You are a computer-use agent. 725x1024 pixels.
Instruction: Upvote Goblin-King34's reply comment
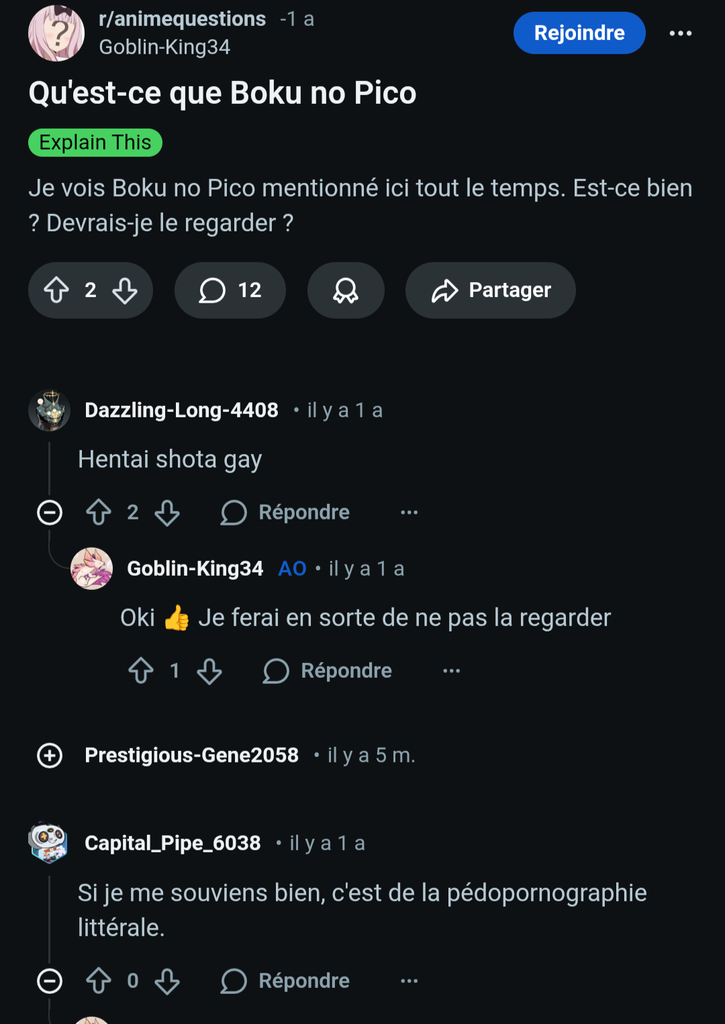point(140,671)
